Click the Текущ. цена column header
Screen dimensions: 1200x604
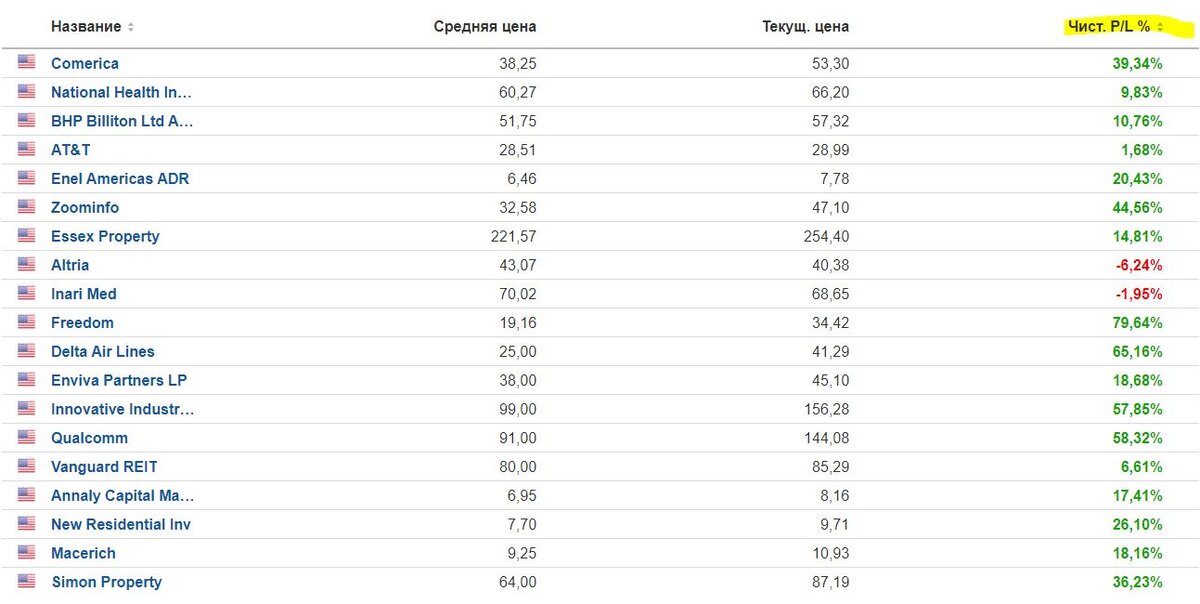(x=805, y=27)
